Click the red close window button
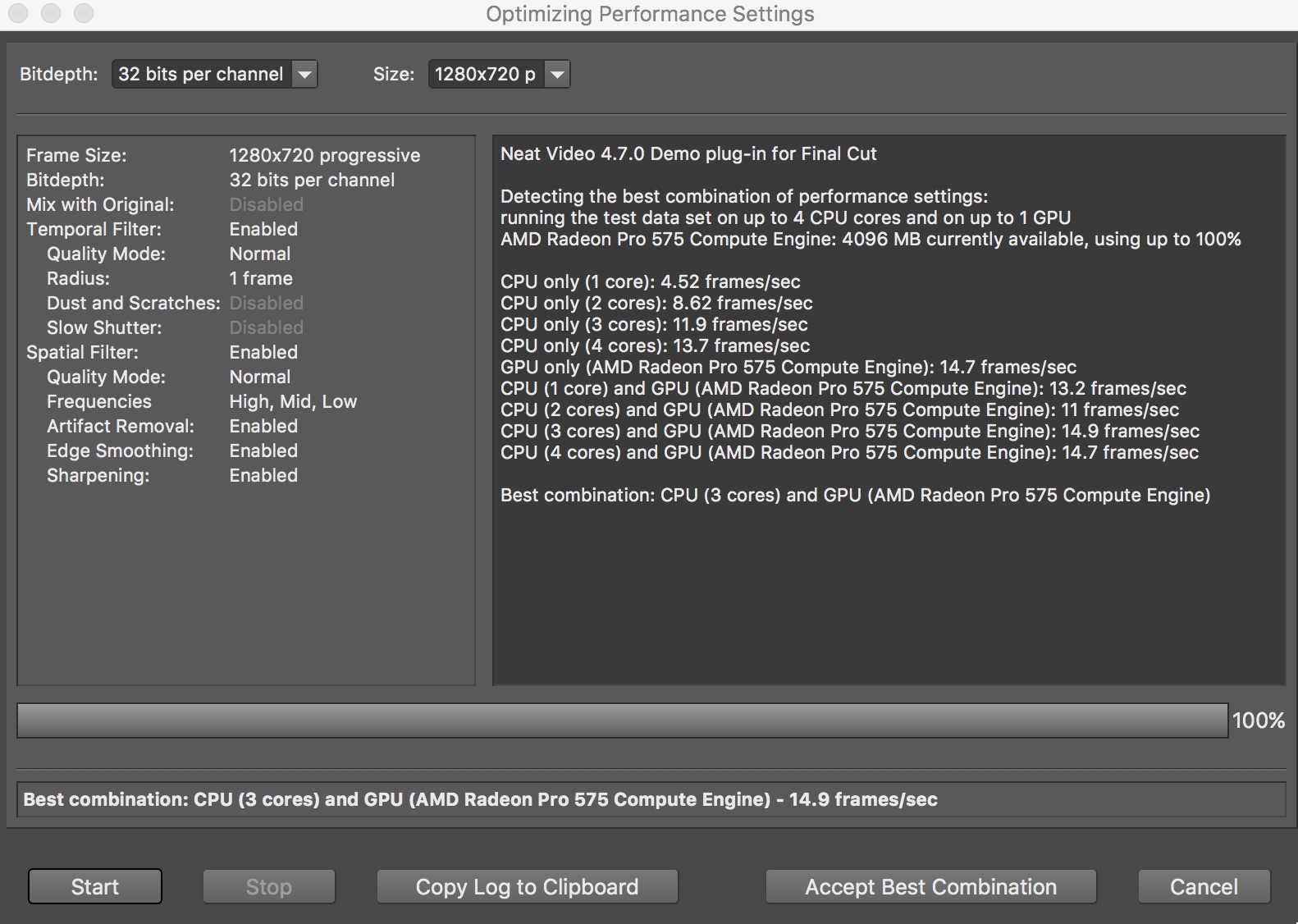The image size is (1298, 924). (18, 13)
